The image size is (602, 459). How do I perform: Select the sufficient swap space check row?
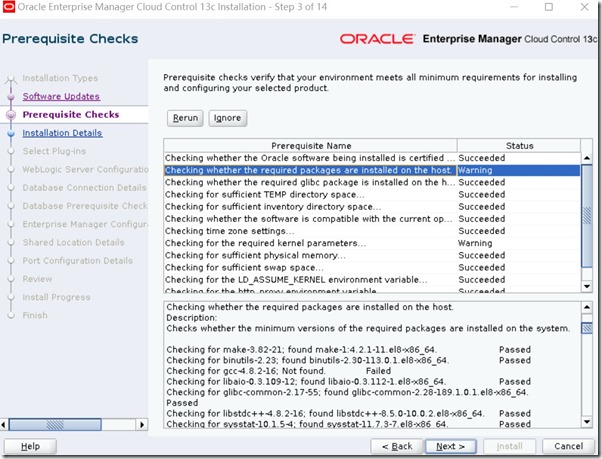(372, 267)
